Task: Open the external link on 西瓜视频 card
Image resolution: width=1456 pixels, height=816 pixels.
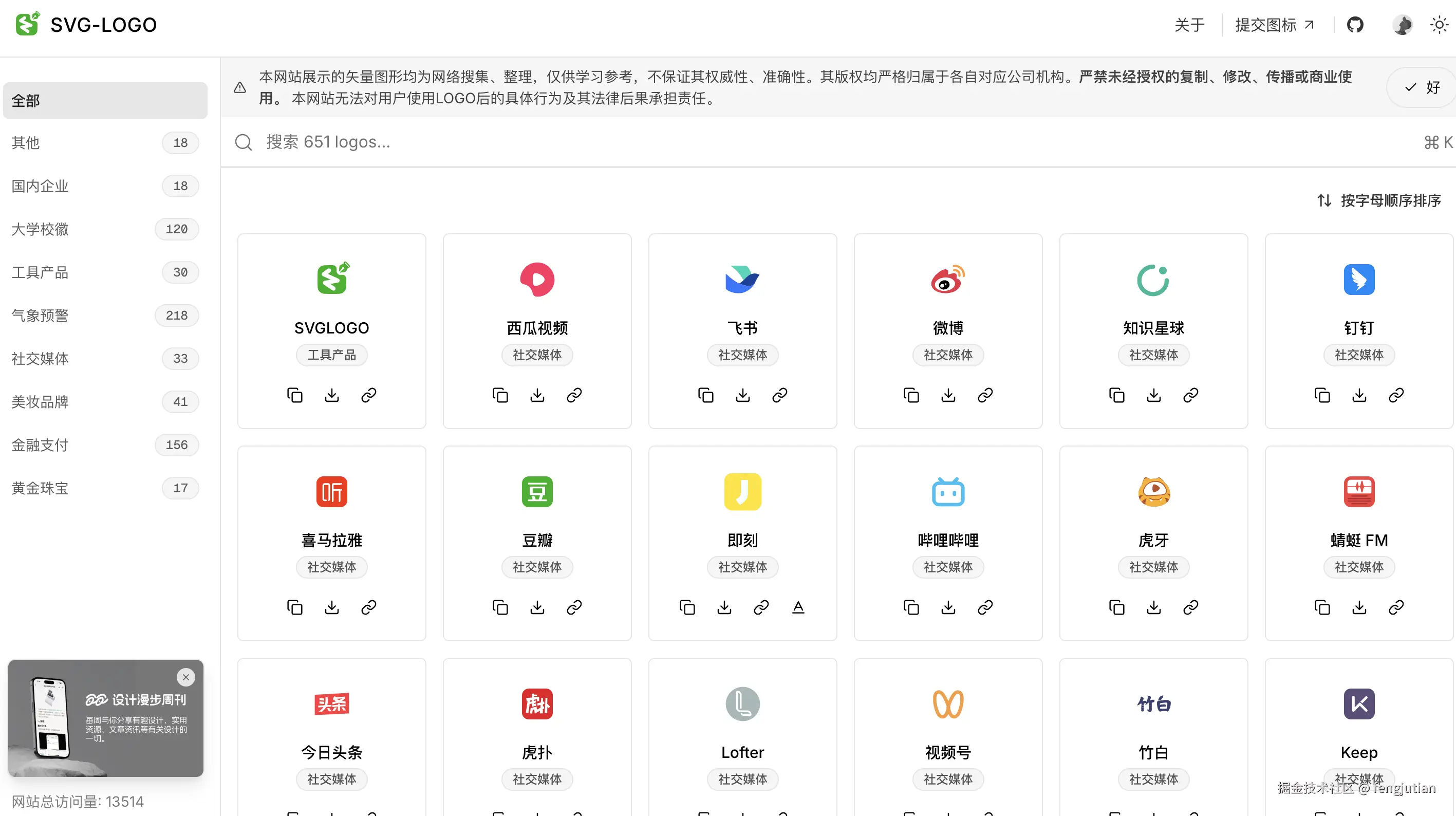Action: 574,395
